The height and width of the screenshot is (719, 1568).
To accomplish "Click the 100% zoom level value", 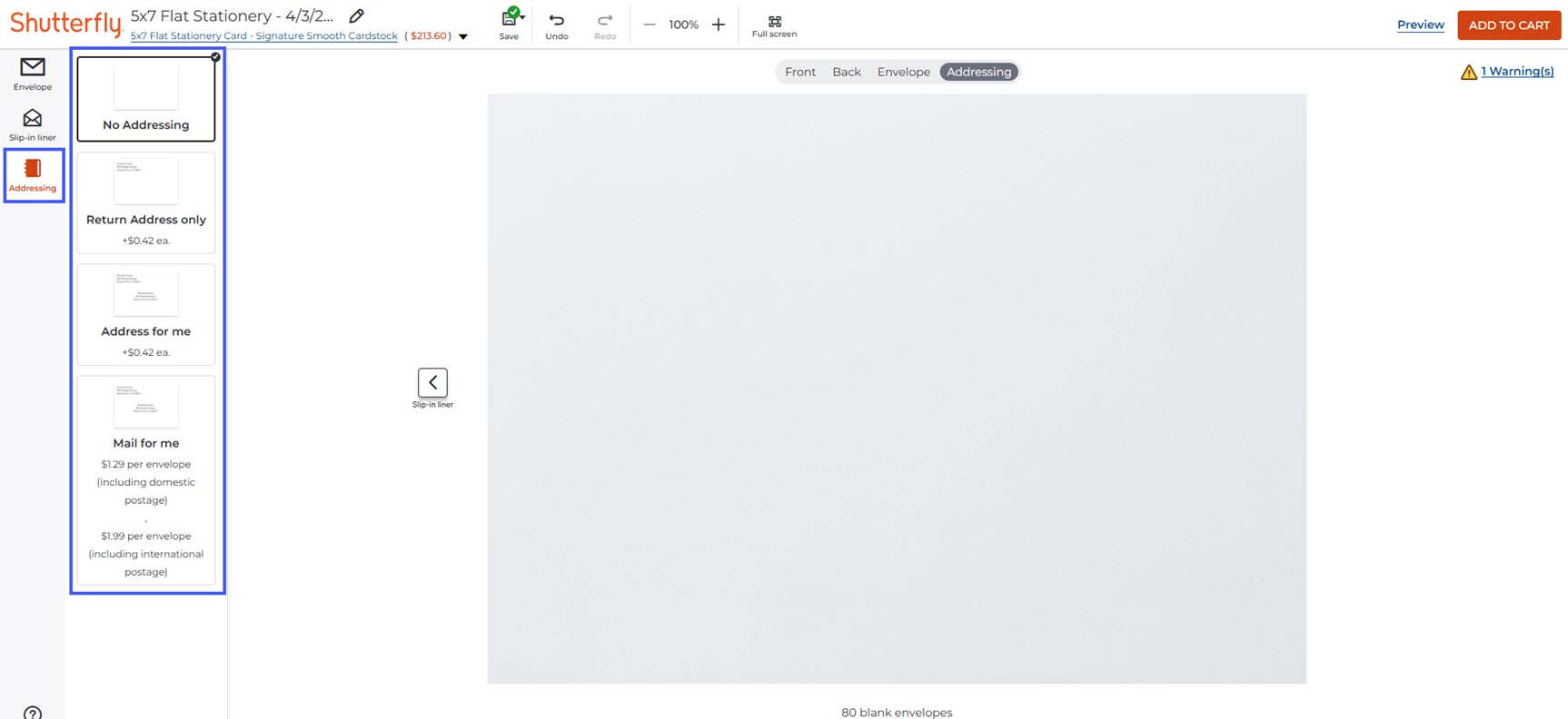I will 684,25.
